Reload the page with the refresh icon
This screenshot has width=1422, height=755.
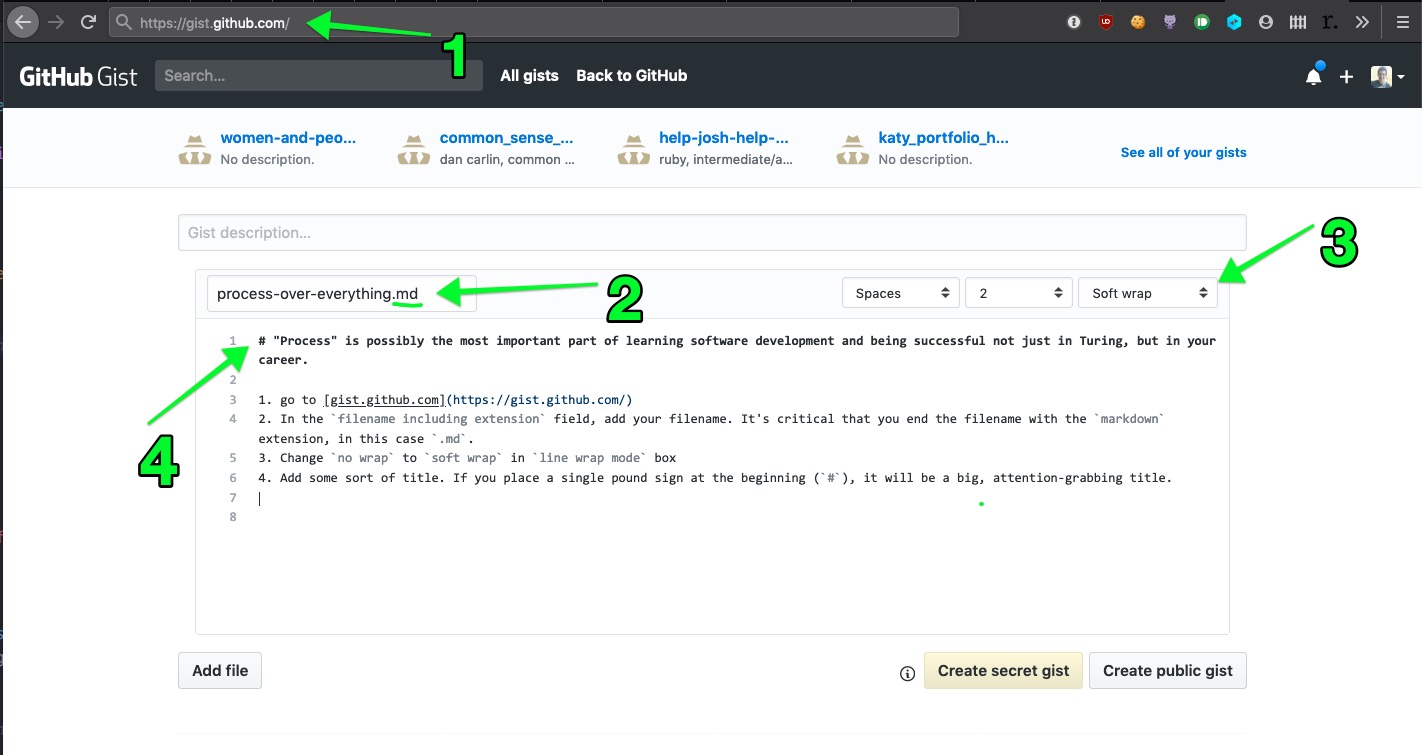tap(88, 22)
